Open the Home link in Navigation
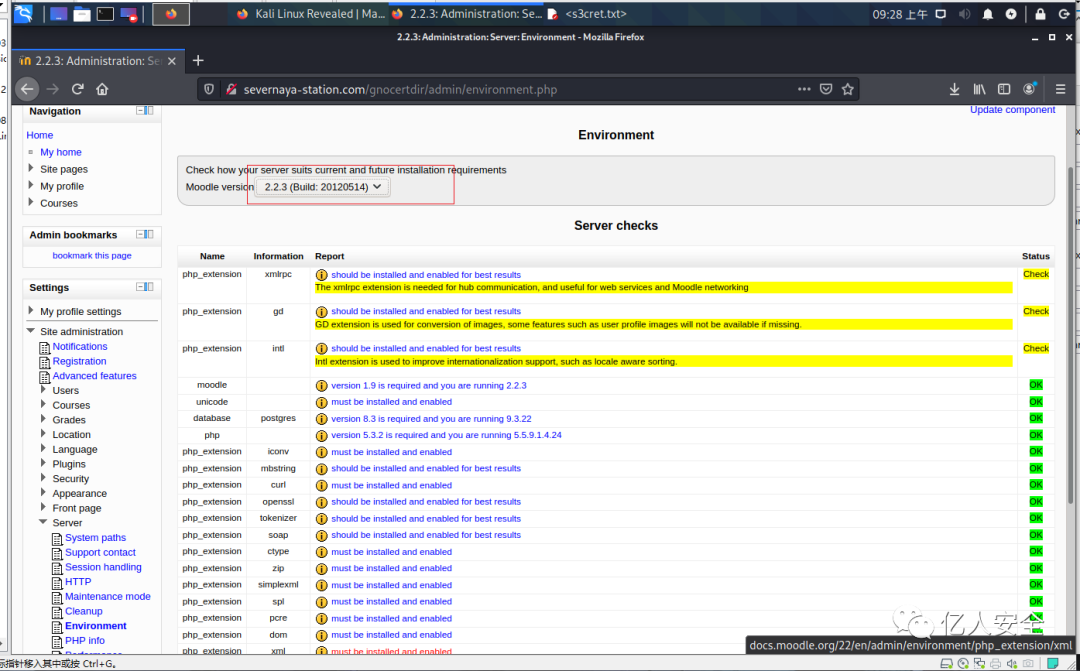The image size is (1080, 671). 39,135
